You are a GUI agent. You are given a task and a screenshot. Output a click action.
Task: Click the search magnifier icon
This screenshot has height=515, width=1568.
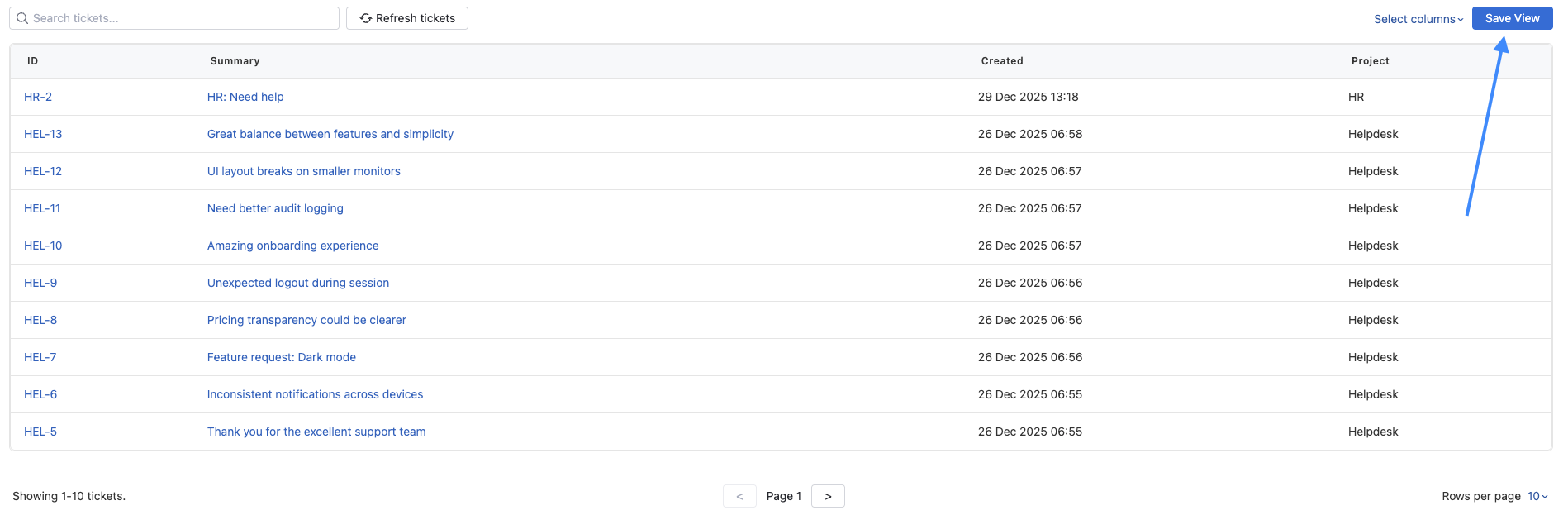(22, 18)
